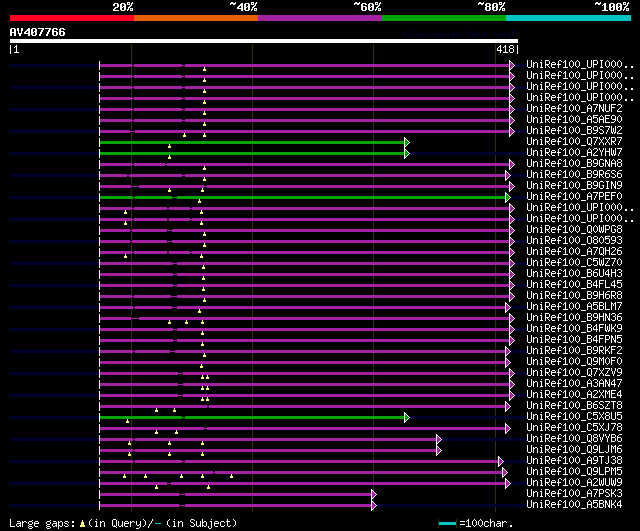This screenshot has width=640, height=531.
Task: Click the arrowhead ending the Q8VYB6 alignment
Action: [439, 440]
